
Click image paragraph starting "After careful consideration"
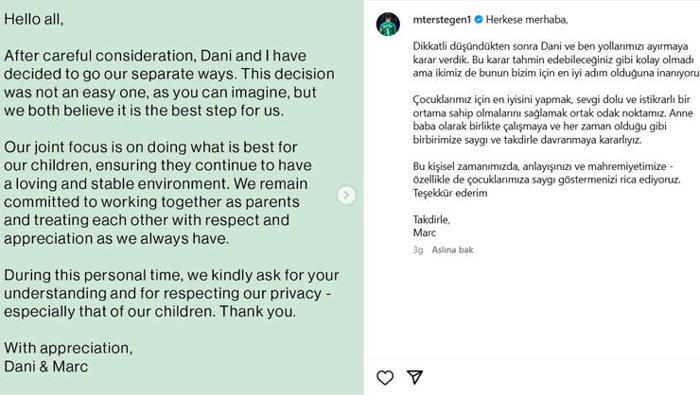pos(169,83)
